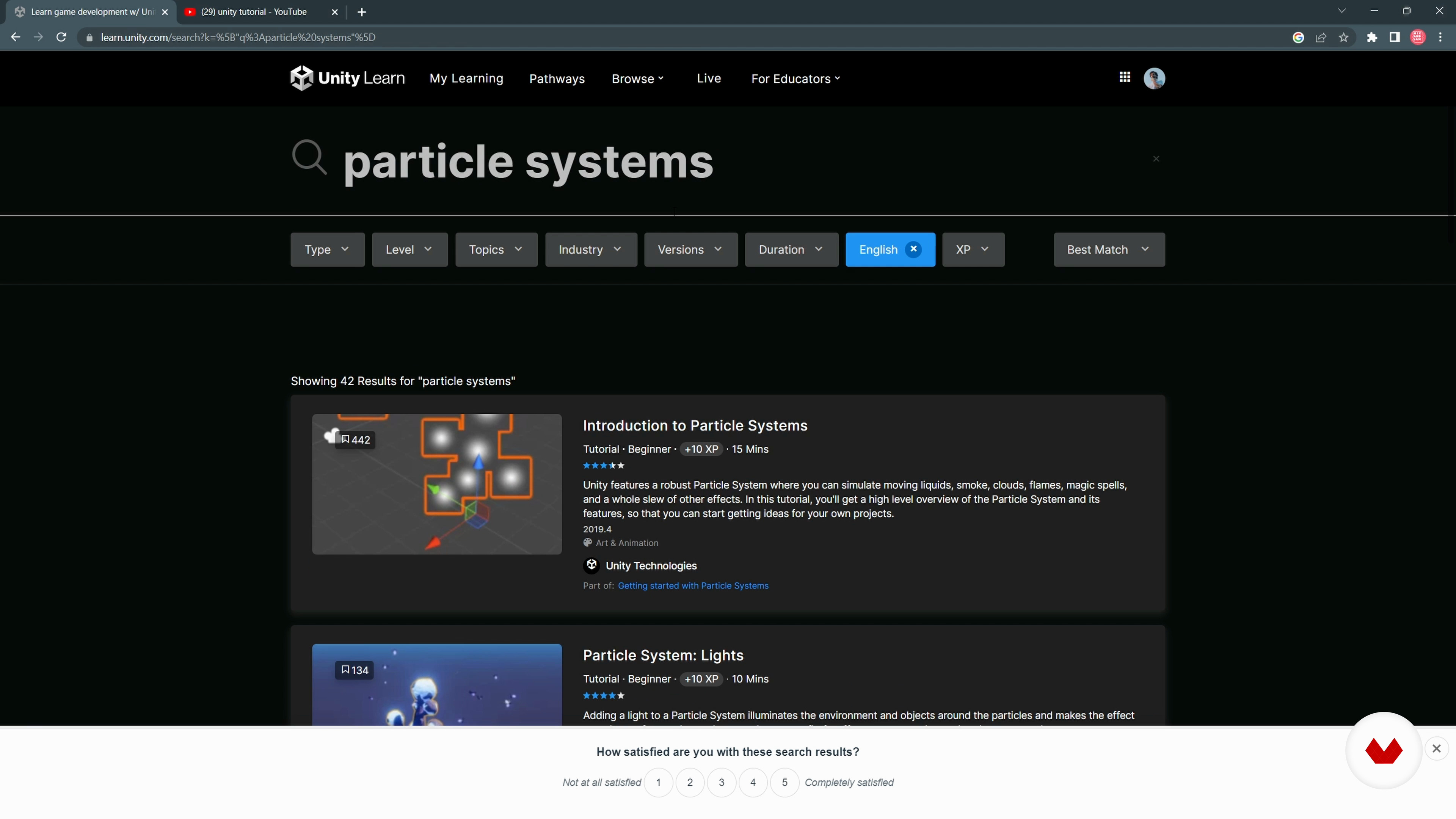Click the Google extension icon in address bar
The height and width of the screenshot is (819, 1456).
coord(1298,37)
